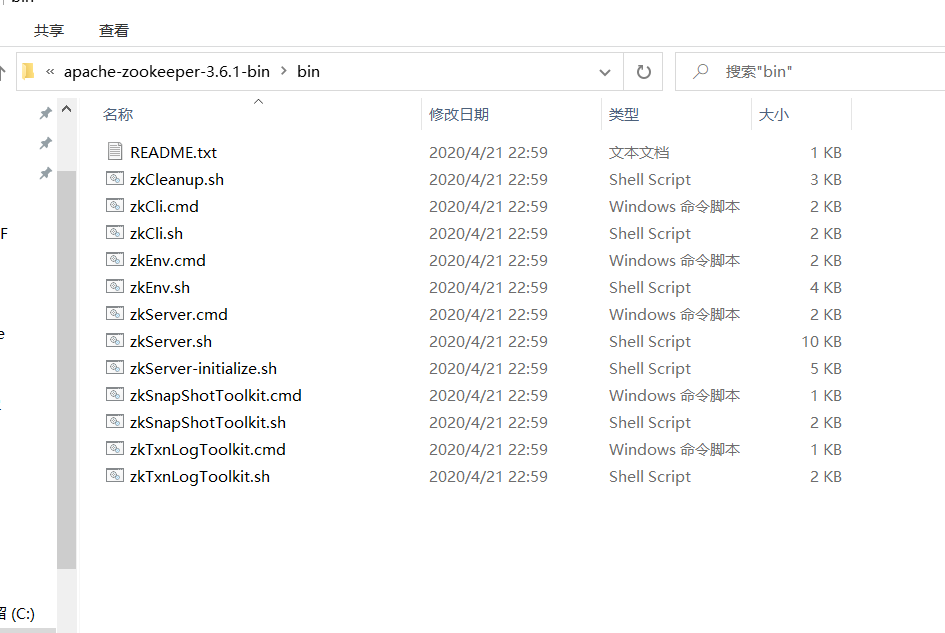Select the zkTxnLogToolkit.sh file name
Viewport: 945px width, 633px height.
pos(199,477)
